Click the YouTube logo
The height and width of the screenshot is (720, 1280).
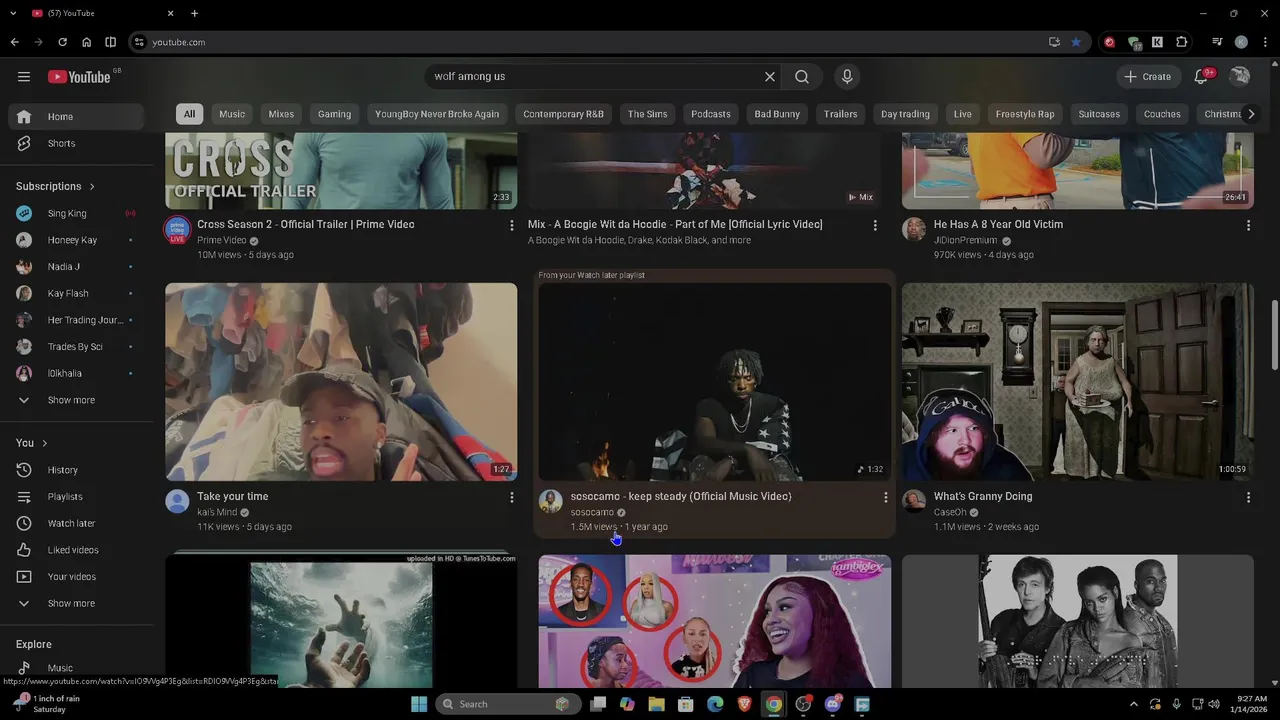79,77
